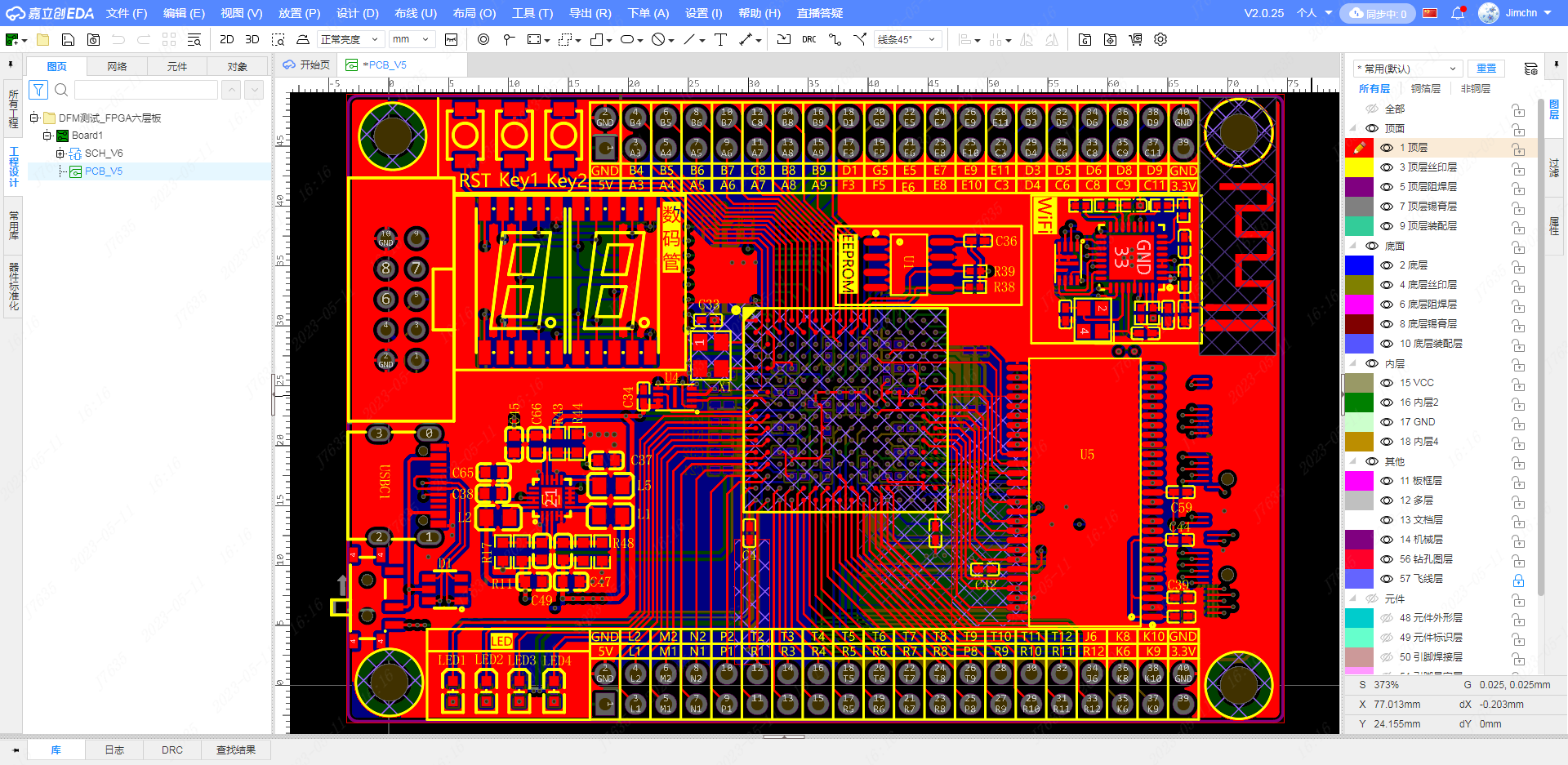1568x765 pixels.
Task: Click the single routing tool icon
Action: point(835,39)
